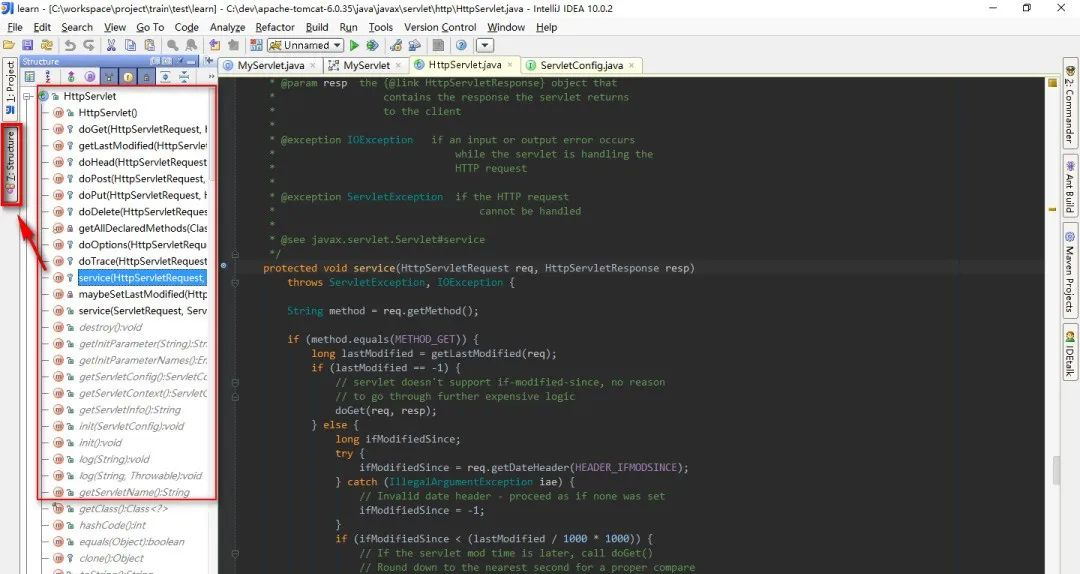Close the HttpServlet.java tab

[x=510, y=65]
